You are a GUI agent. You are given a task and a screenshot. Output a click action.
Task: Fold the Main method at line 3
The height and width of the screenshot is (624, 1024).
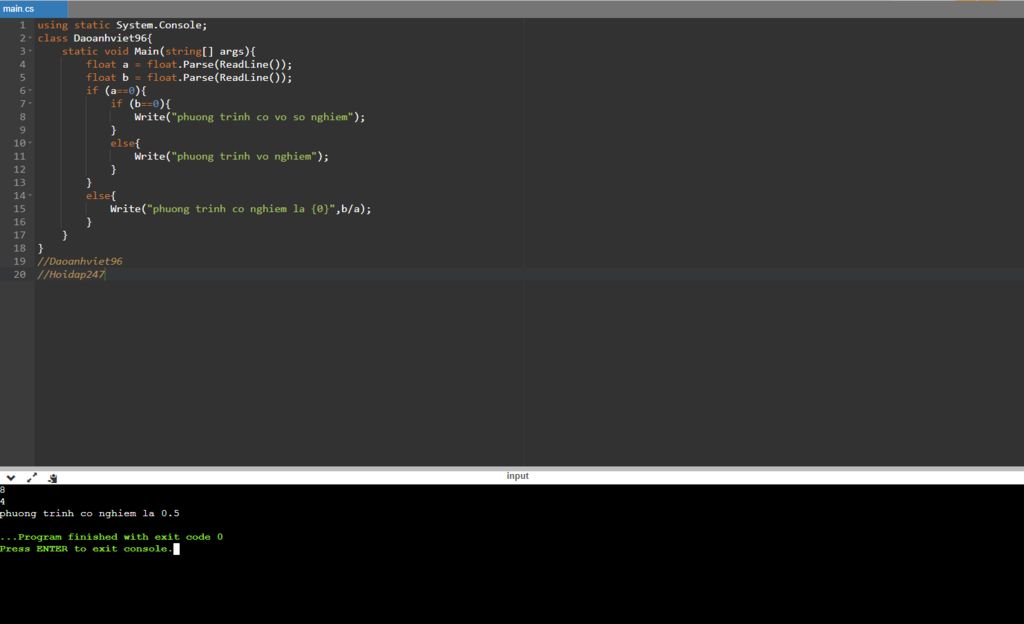30,52
